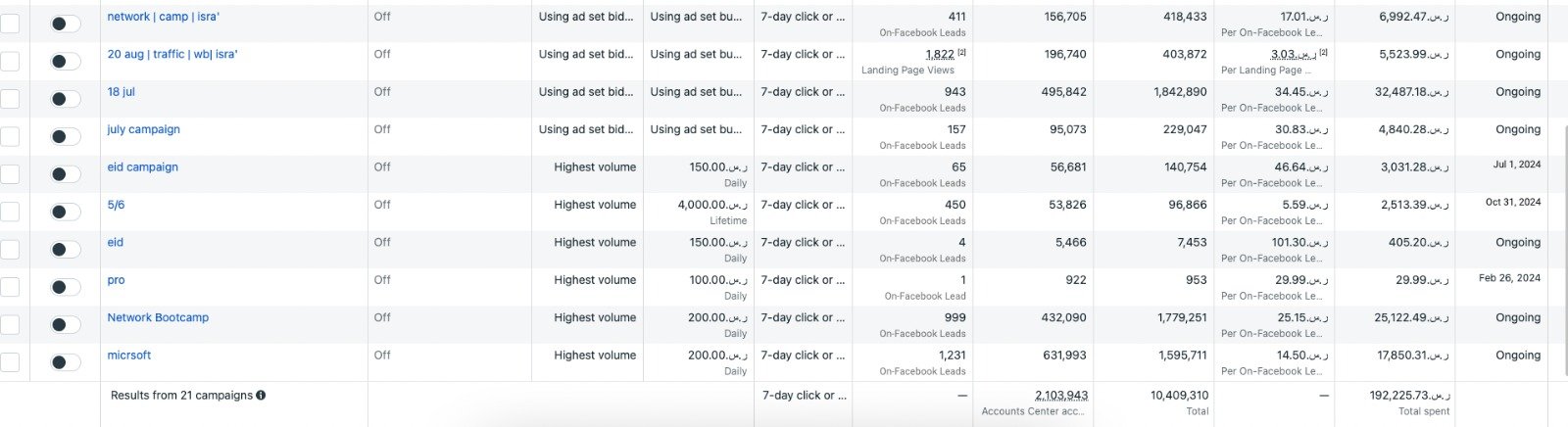Toggle the 'eid campaign' on/off switch
Image resolution: width=1568 pixels, height=427 pixels.
[66, 174]
